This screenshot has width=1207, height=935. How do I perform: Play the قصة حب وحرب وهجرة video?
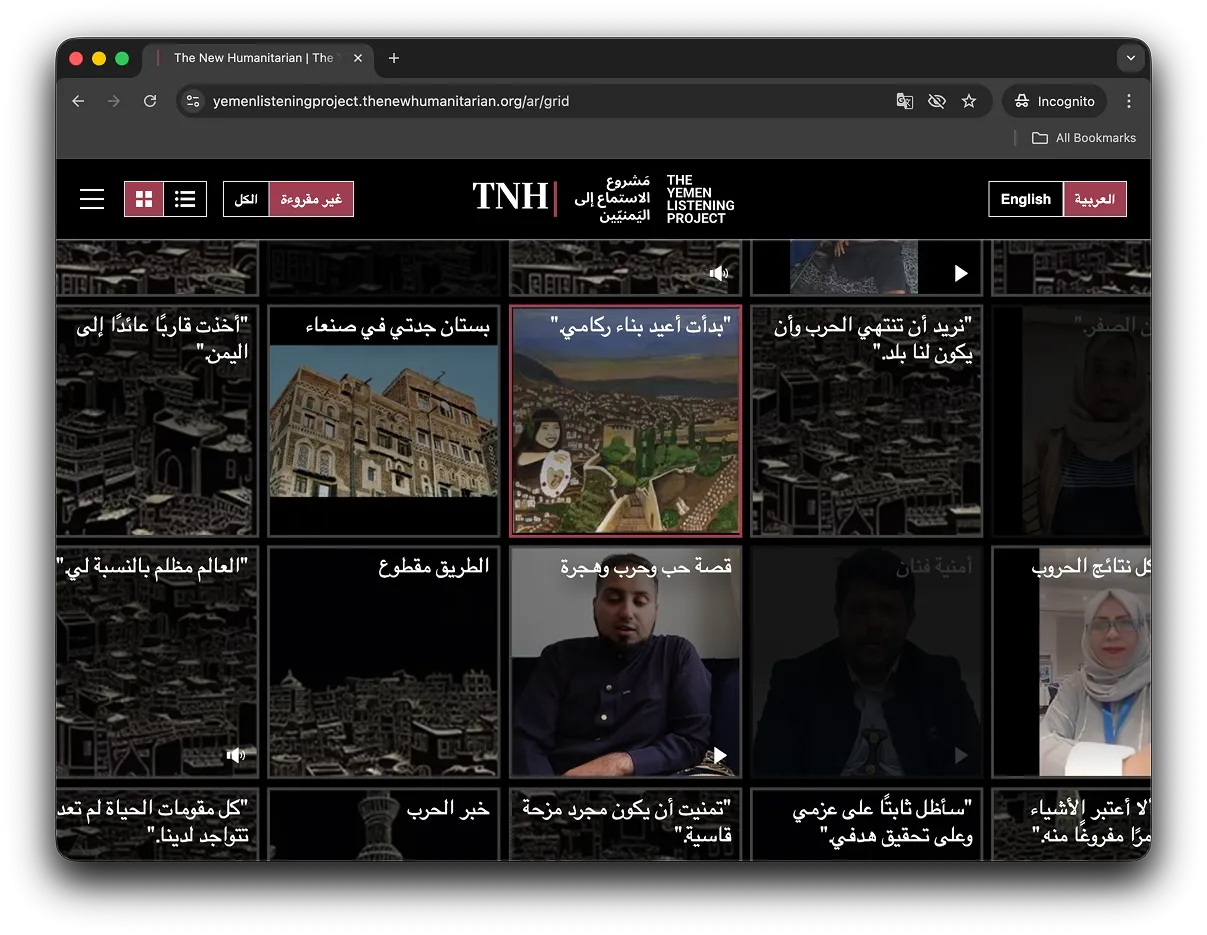(x=720, y=755)
